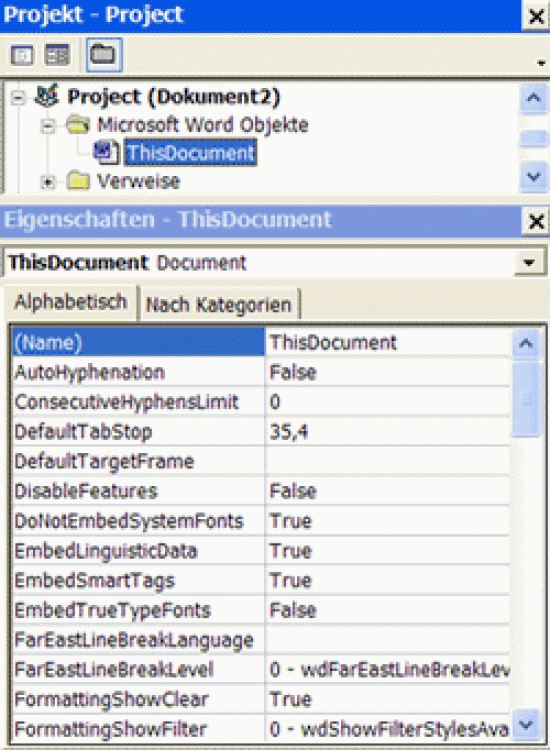Select the DefaultTabStop property
The image size is (550, 750).
138,432
